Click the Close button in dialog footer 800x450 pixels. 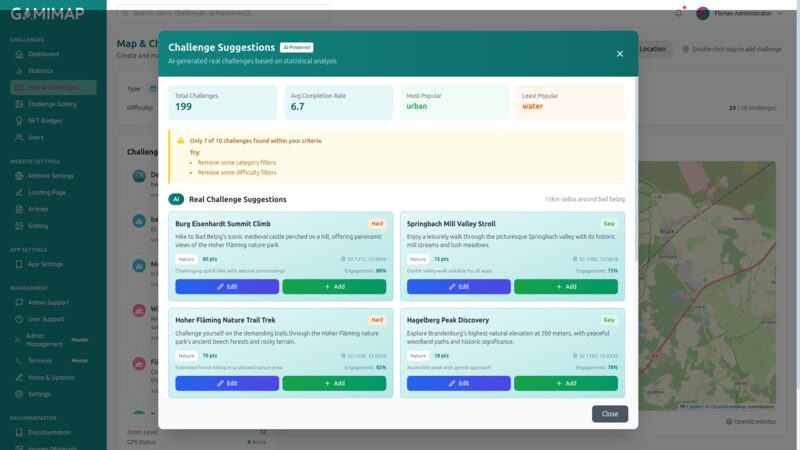click(609, 413)
